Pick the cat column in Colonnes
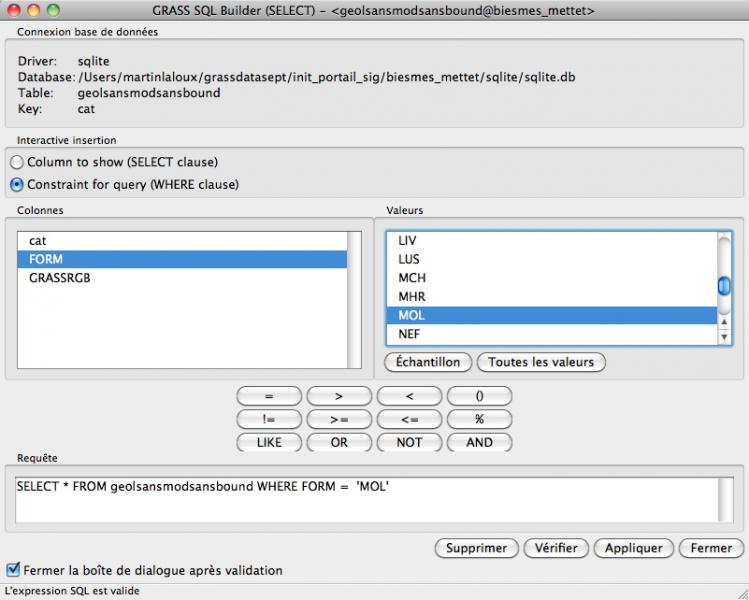This screenshot has height=600, width=749. (x=38, y=241)
